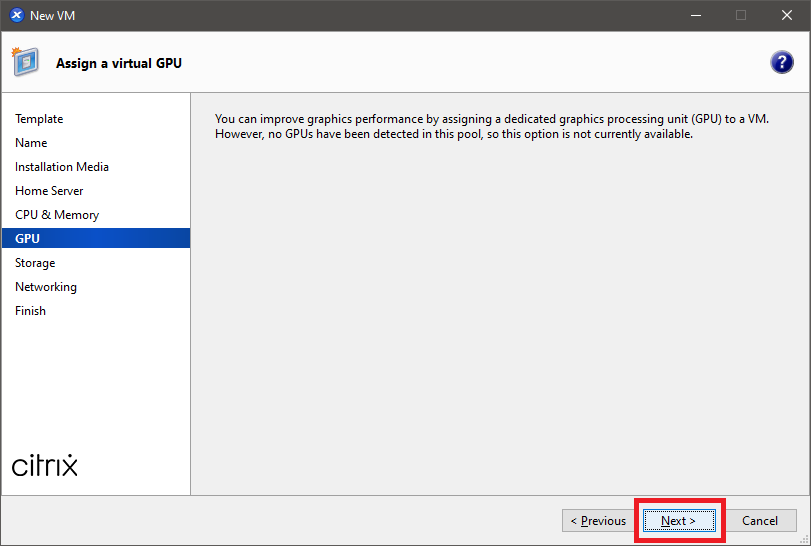Image resolution: width=811 pixels, height=546 pixels.
Task: Open the Installation Media step
Action: [62, 167]
